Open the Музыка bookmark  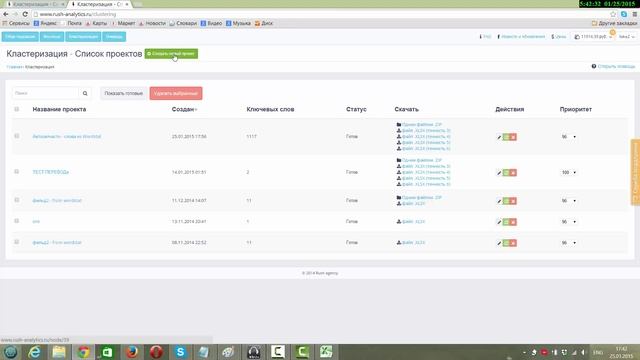tap(238, 23)
